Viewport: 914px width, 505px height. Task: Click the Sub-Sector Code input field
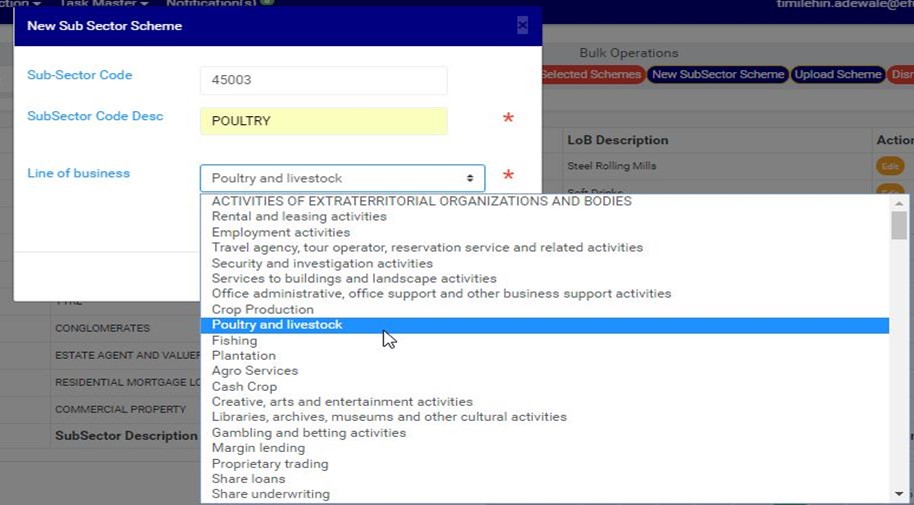point(323,81)
